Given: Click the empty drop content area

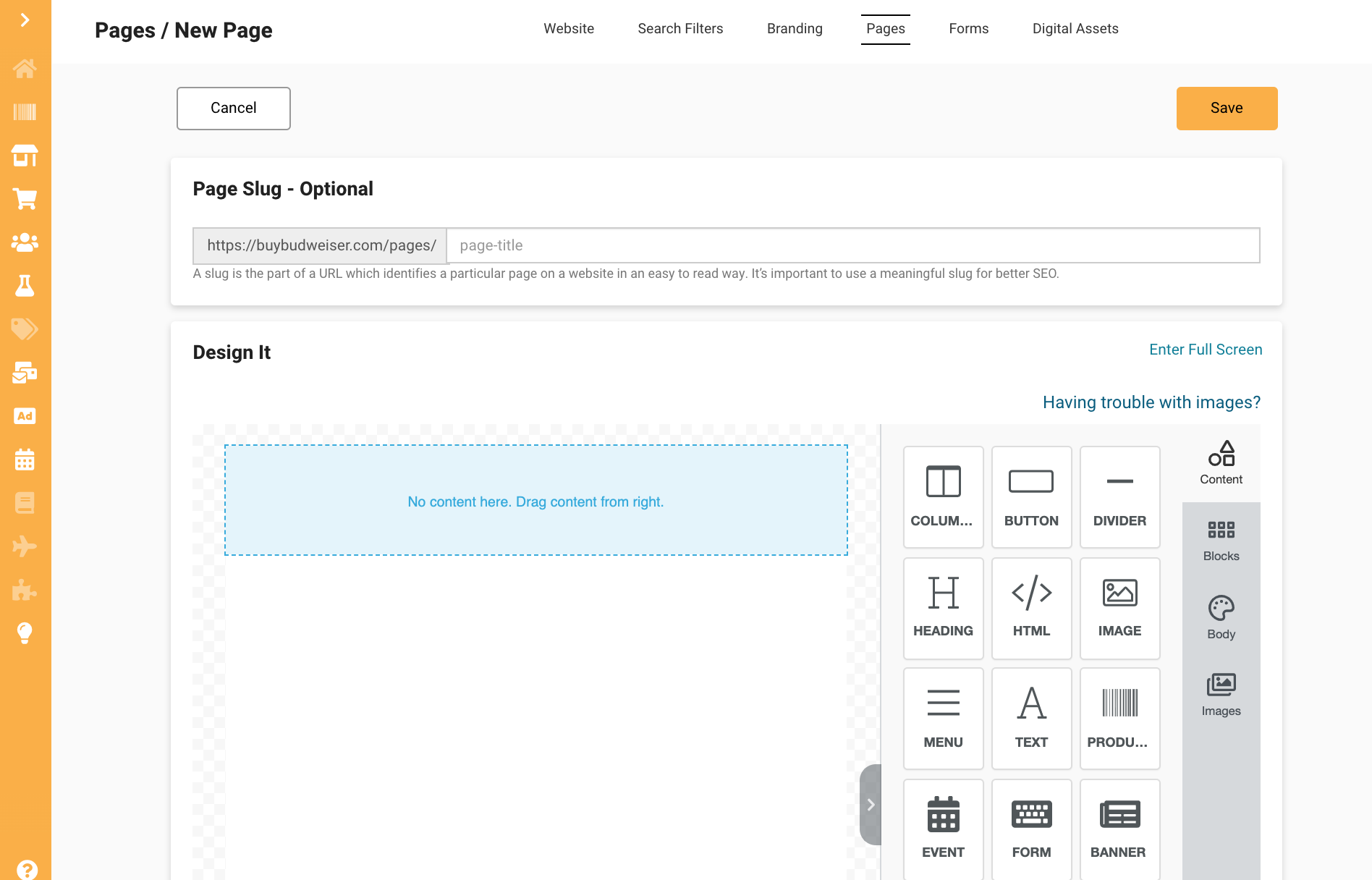Looking at the screenshot, I should pos(536,500).
